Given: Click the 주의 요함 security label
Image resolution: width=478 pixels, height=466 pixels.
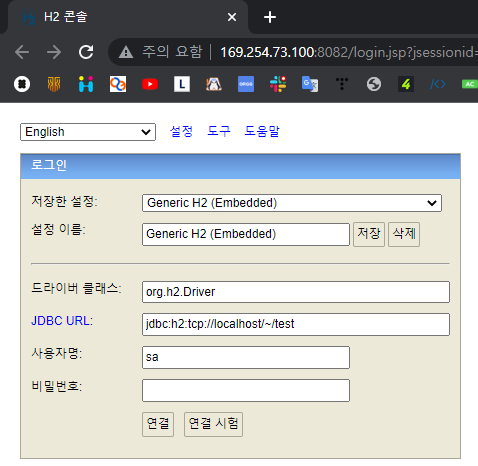Looking at the screenshot, I should tap(172, 52).
